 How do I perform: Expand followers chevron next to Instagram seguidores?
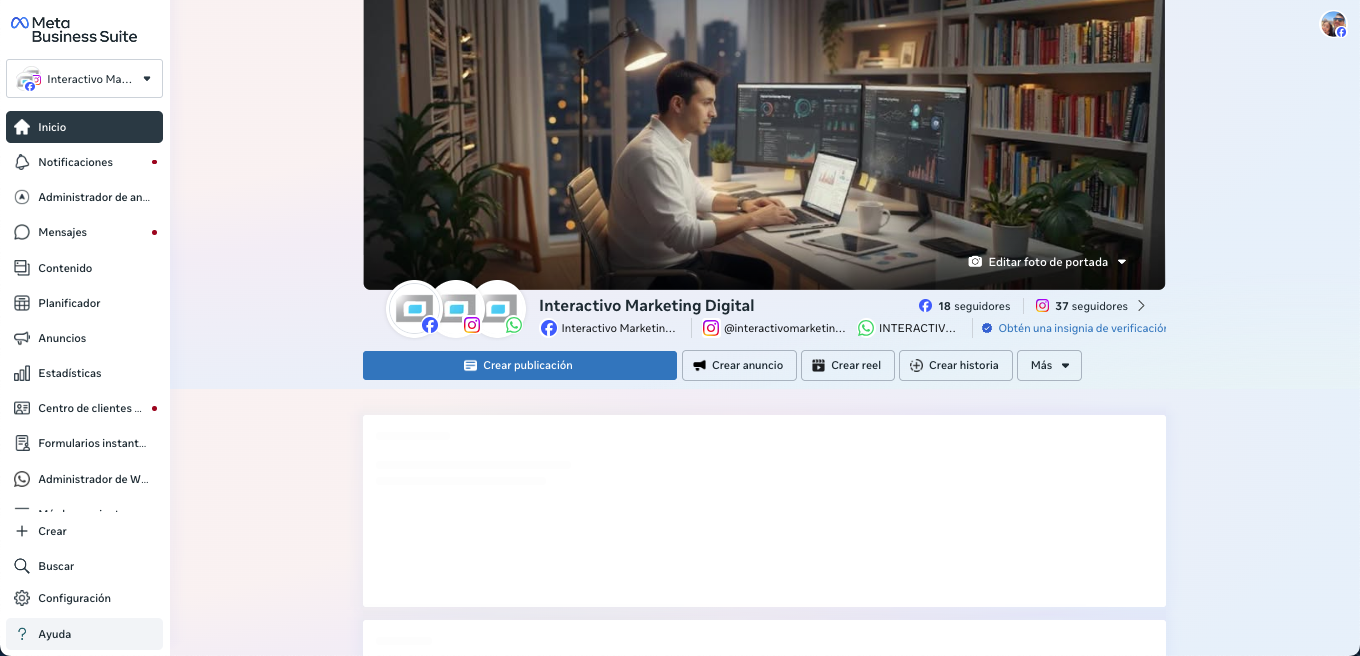[x=1142, y=306]
